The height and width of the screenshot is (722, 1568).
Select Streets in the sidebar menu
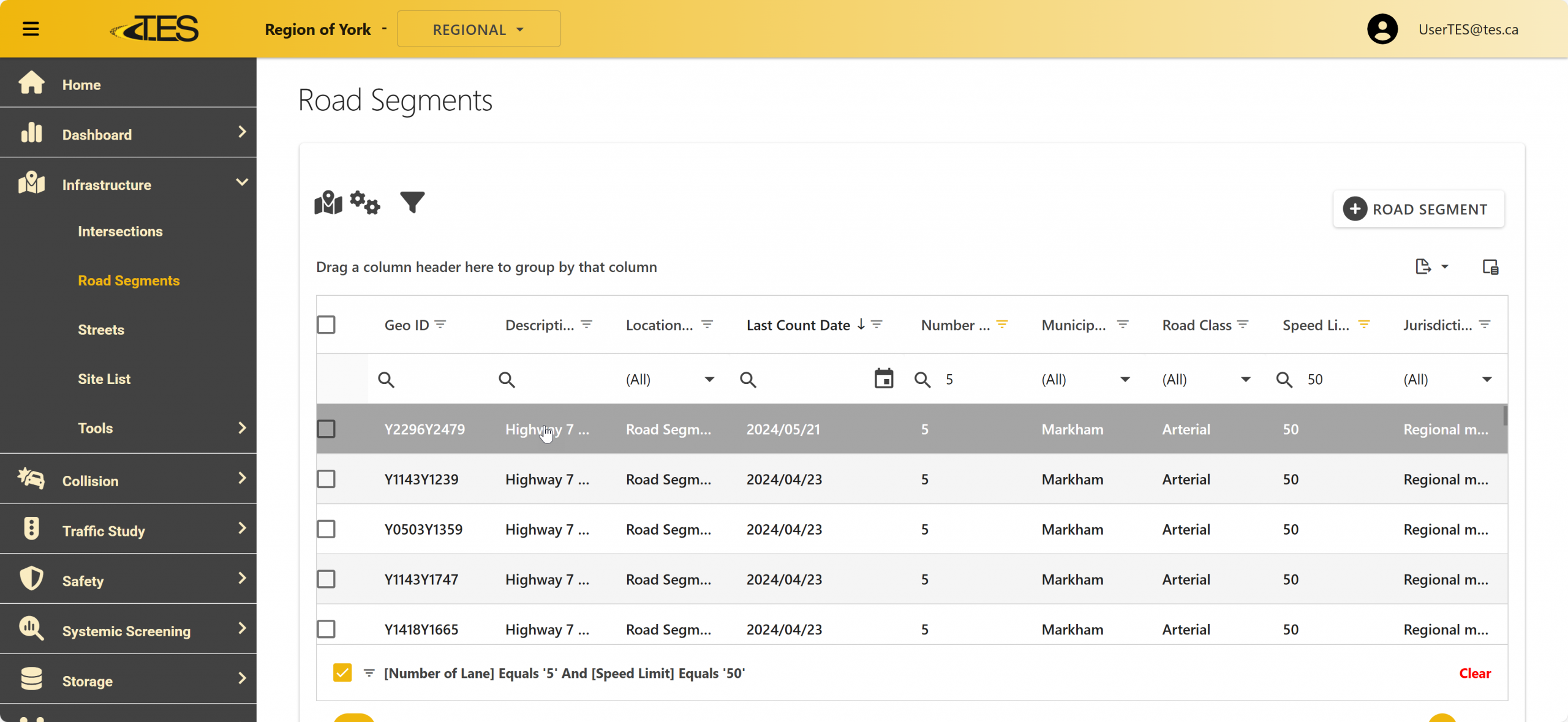click(101, 330)
